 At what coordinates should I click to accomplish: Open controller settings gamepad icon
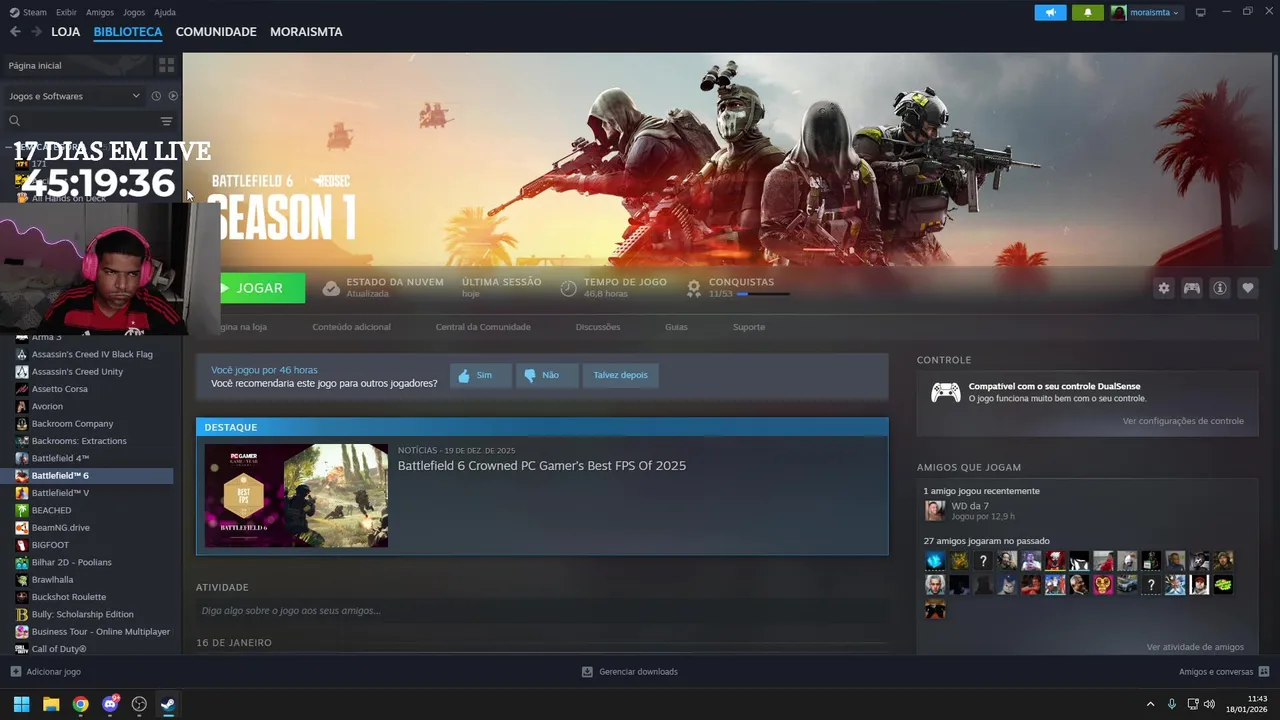point(1192,288)
